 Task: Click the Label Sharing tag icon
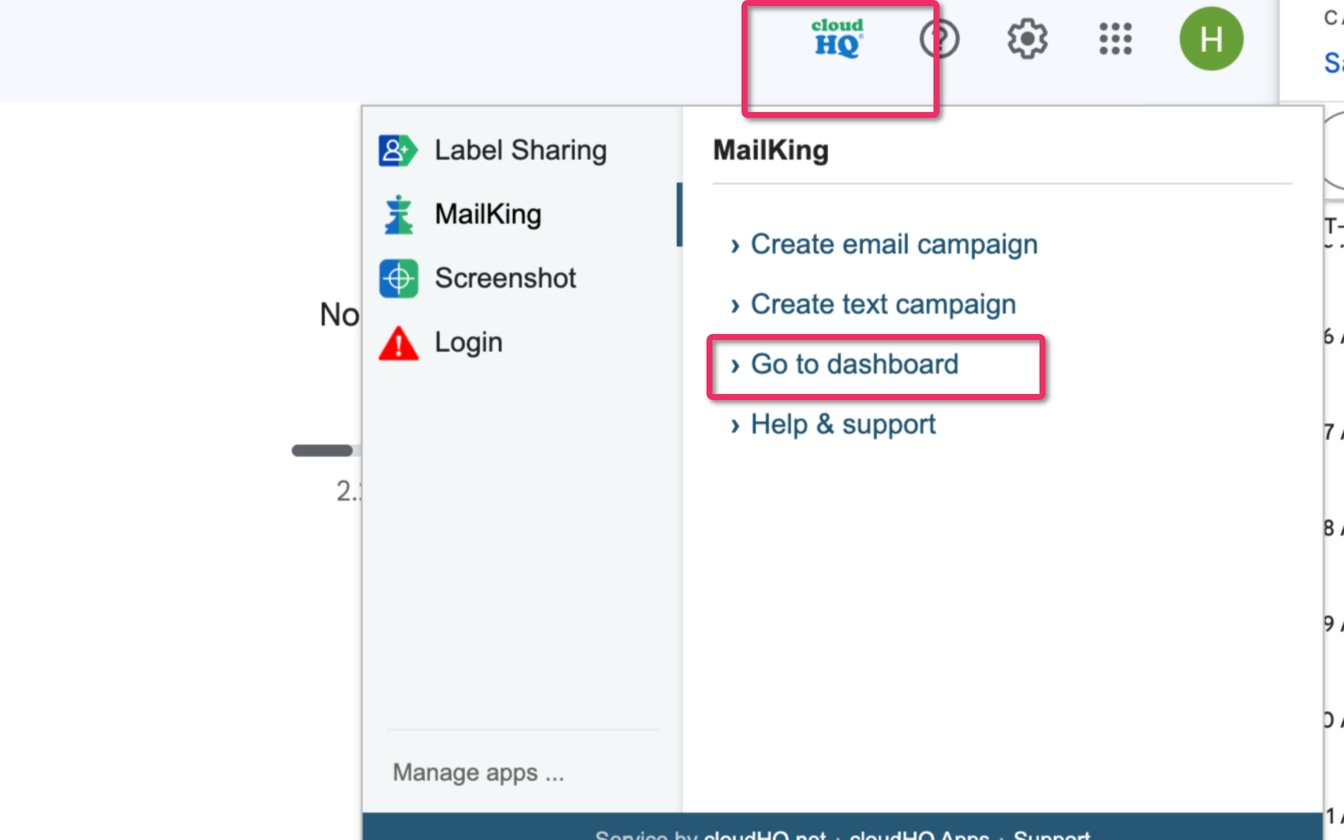pos(398,150)
